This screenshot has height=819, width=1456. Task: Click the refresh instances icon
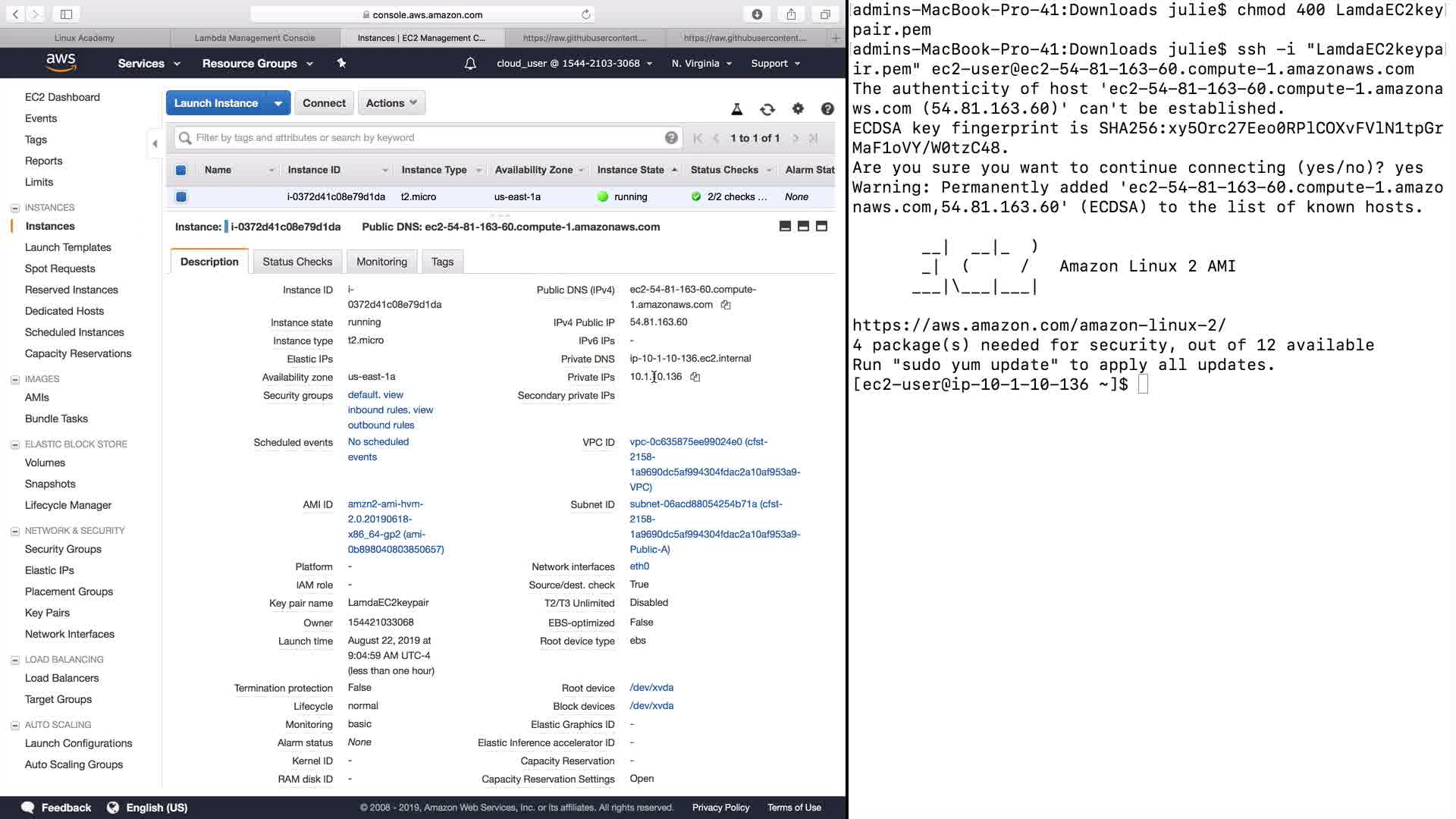(x=767, y=109)
